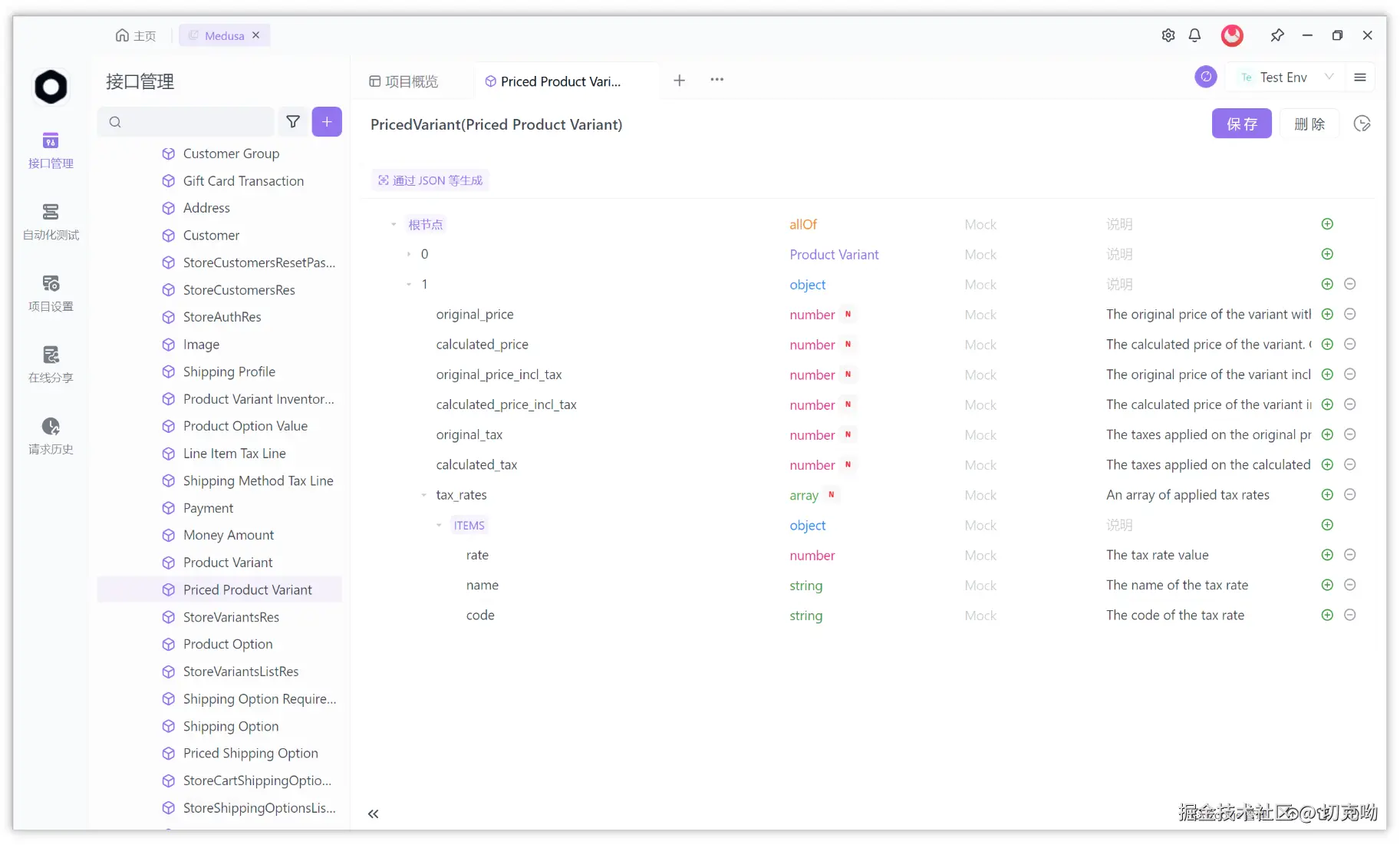Collapse the 根节点 root node

(394, 224)
